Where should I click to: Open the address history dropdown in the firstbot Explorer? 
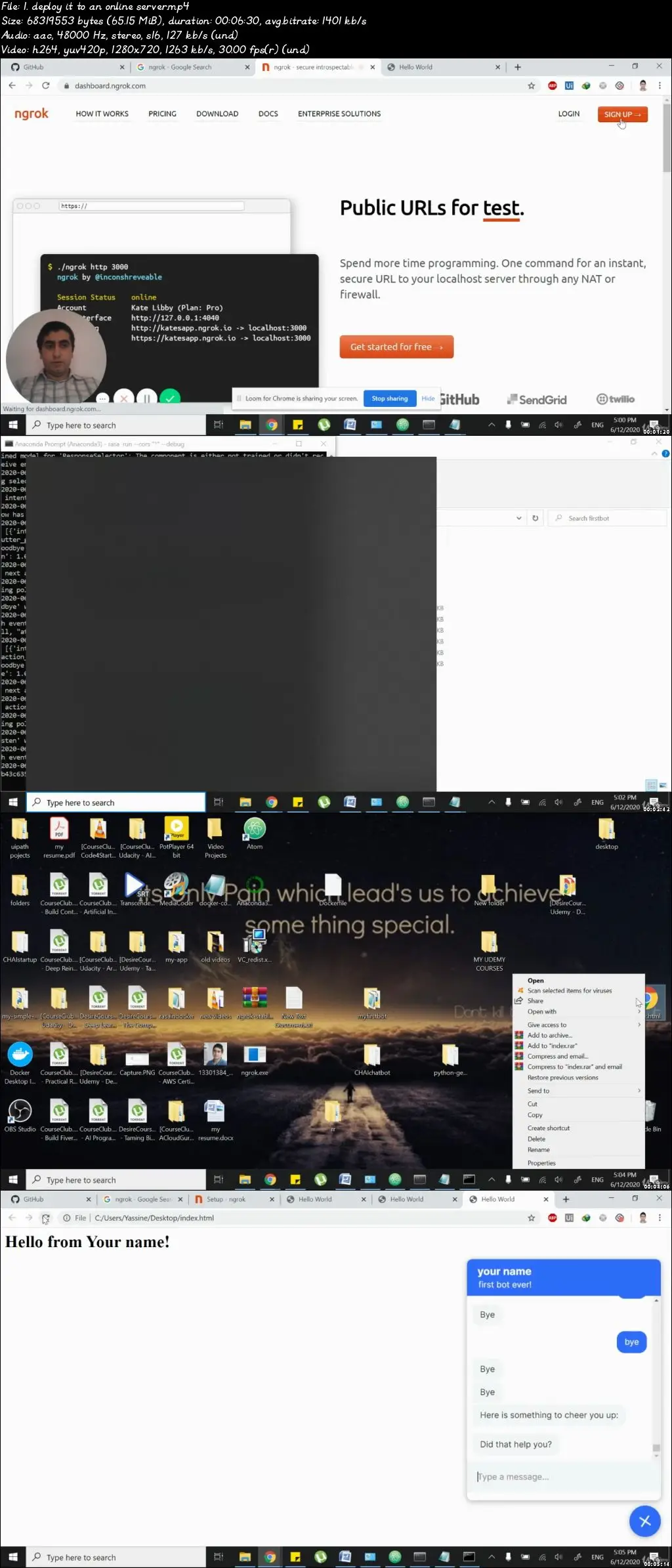[x=518, y=518]
